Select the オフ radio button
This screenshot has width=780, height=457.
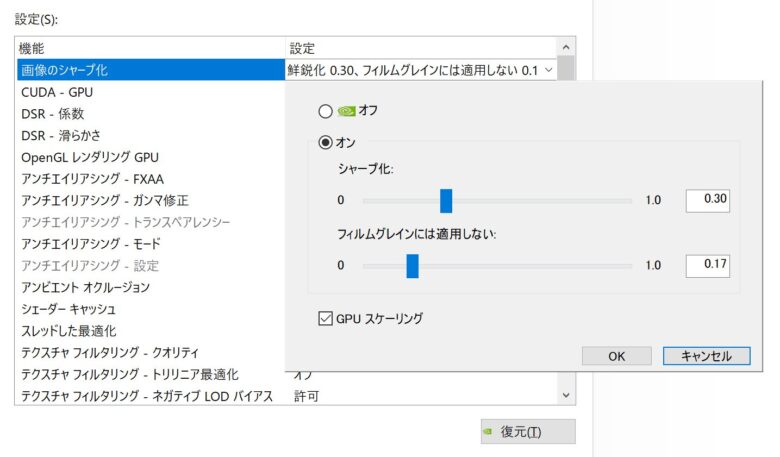pyautogui.click(x=325, y=111)
